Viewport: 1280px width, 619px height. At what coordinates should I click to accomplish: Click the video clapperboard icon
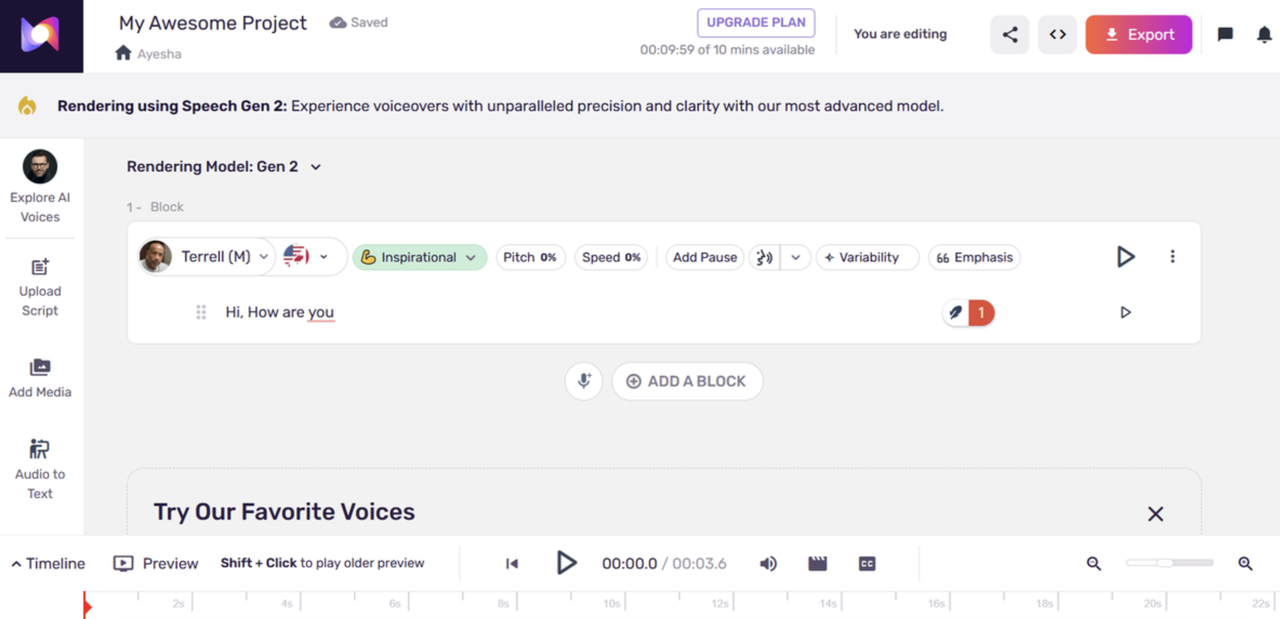(818, 564)
